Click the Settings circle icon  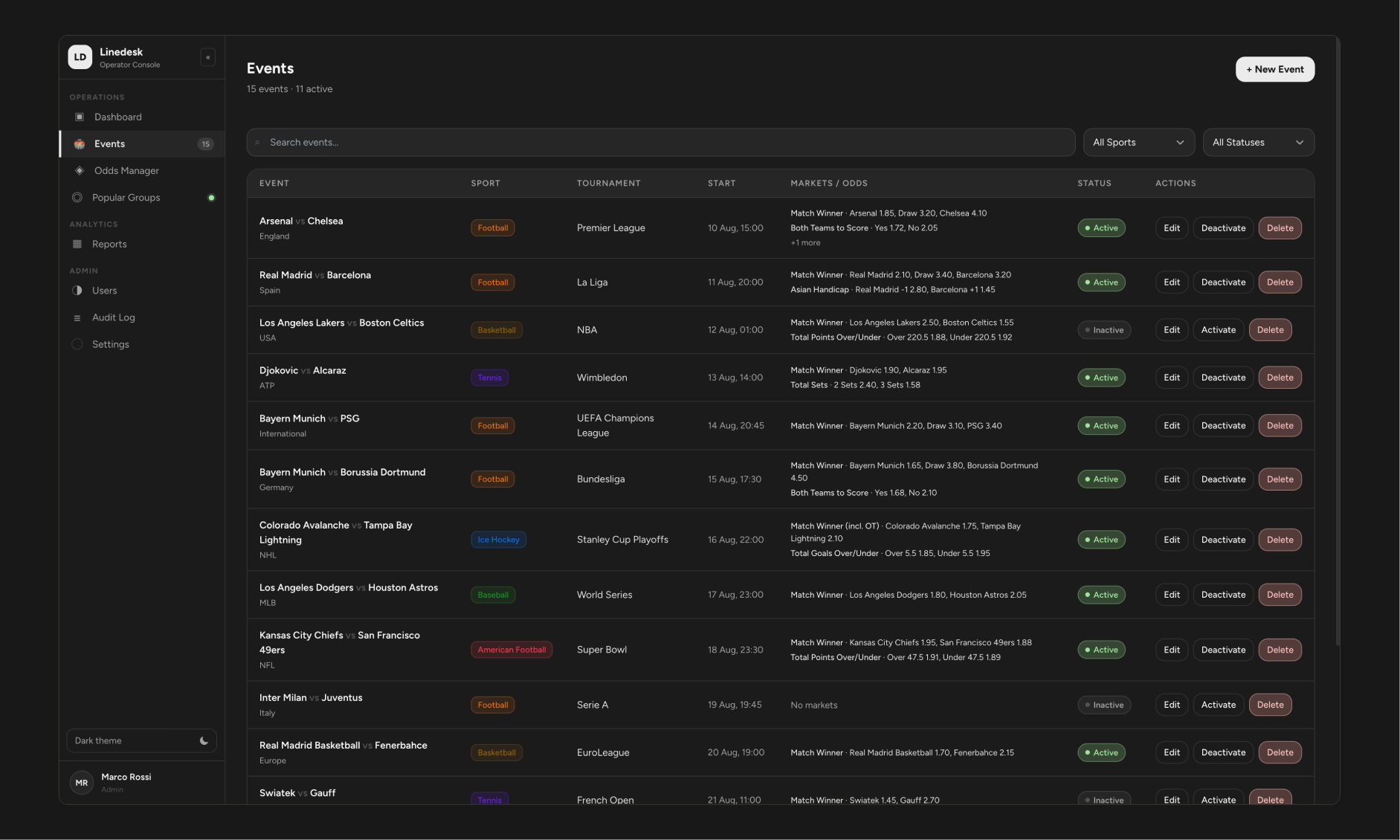point(77,344)
